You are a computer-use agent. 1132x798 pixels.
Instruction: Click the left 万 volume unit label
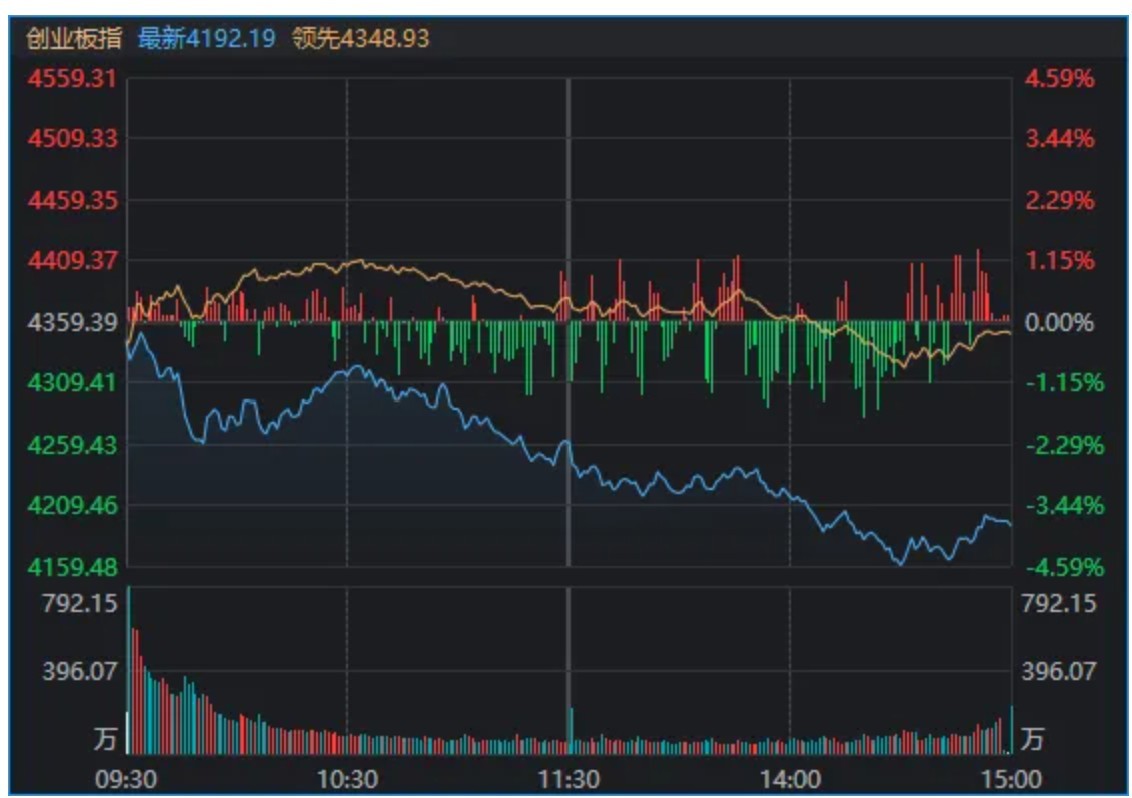click(105, 739)
